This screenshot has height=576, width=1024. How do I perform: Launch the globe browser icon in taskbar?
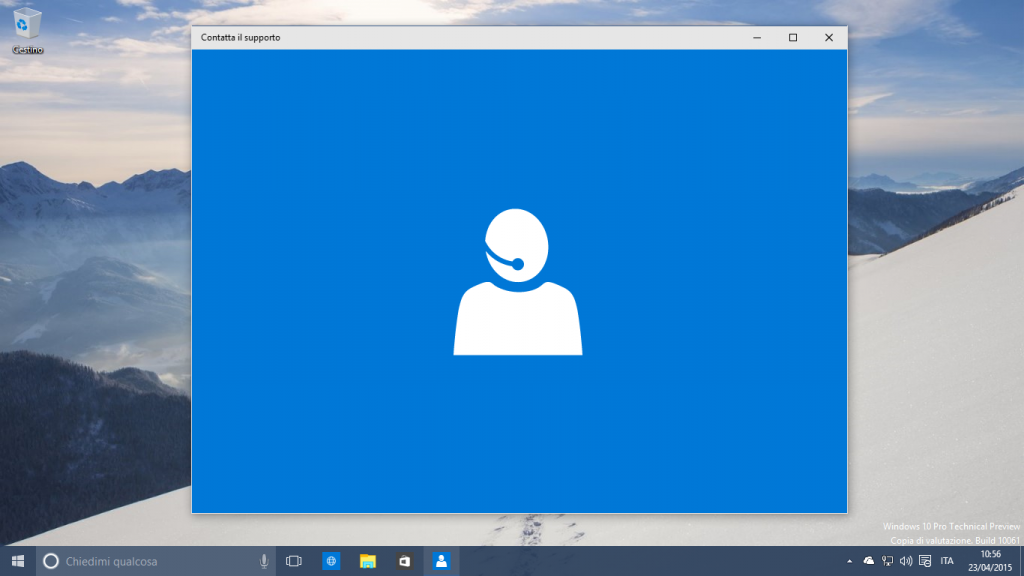click(331, 561)
